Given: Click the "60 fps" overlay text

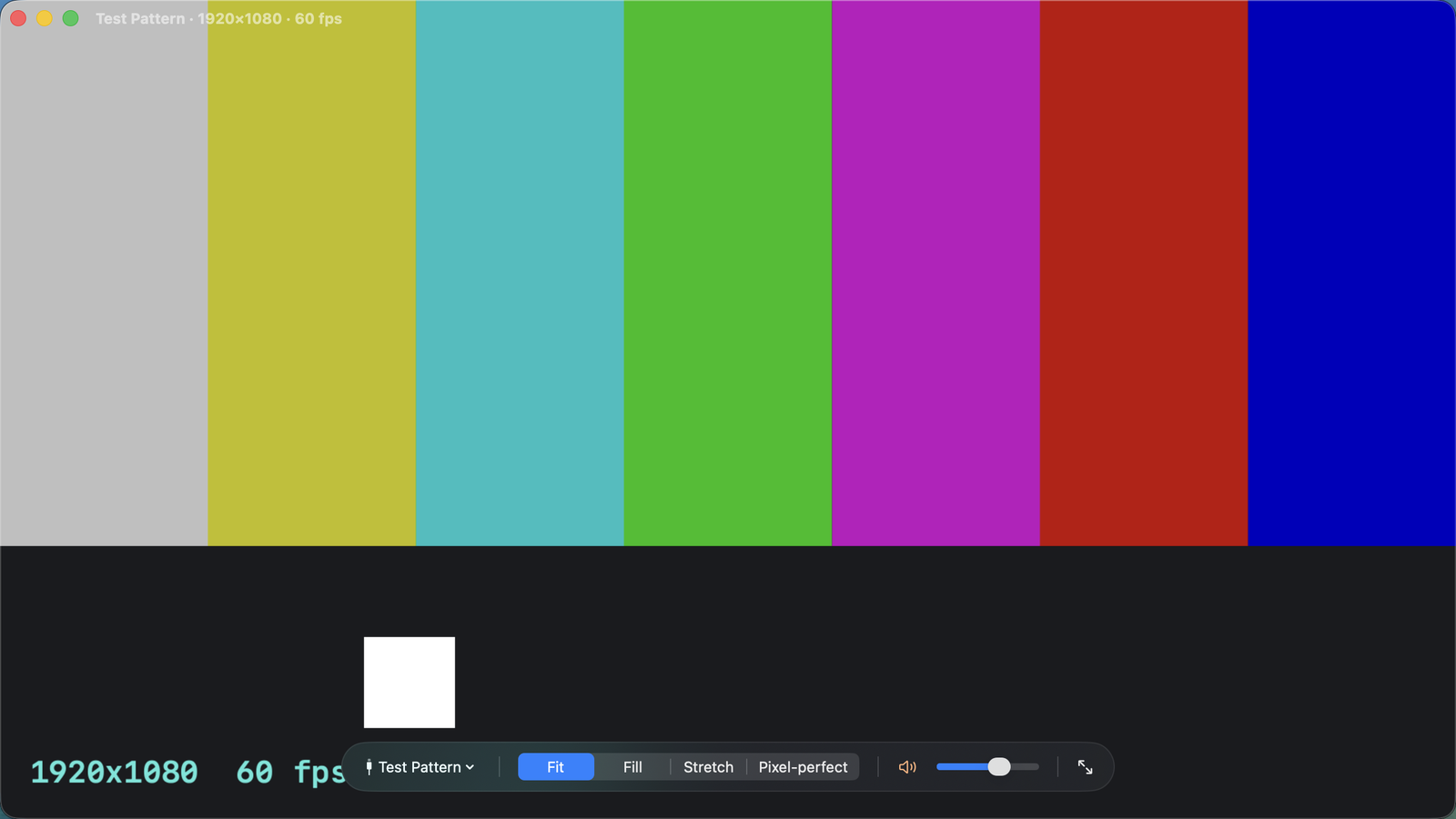Looking at the screenshot, I should (291, 772).
